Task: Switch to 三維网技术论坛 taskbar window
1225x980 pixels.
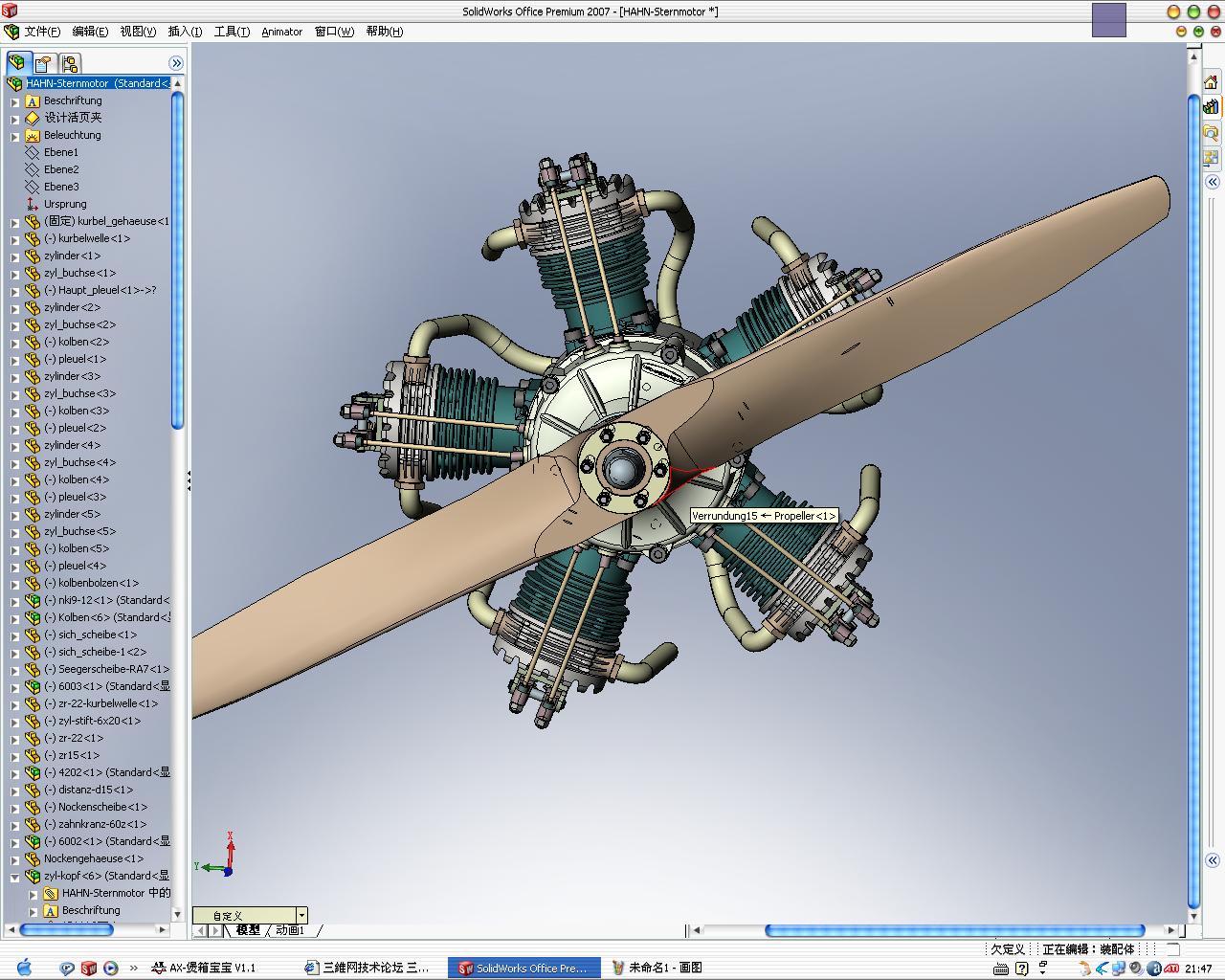Action: [369, 968]
